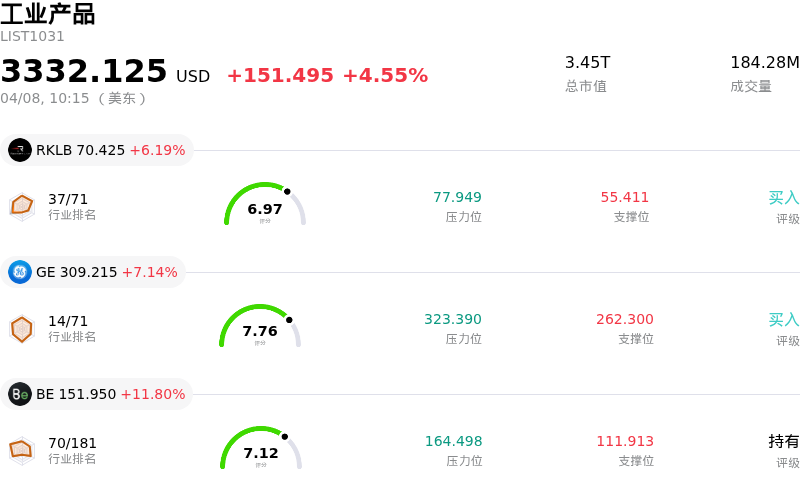Click the RKLB 6.97 score gauge
This screenshot has width=800, height=488.
click(265, 205)
